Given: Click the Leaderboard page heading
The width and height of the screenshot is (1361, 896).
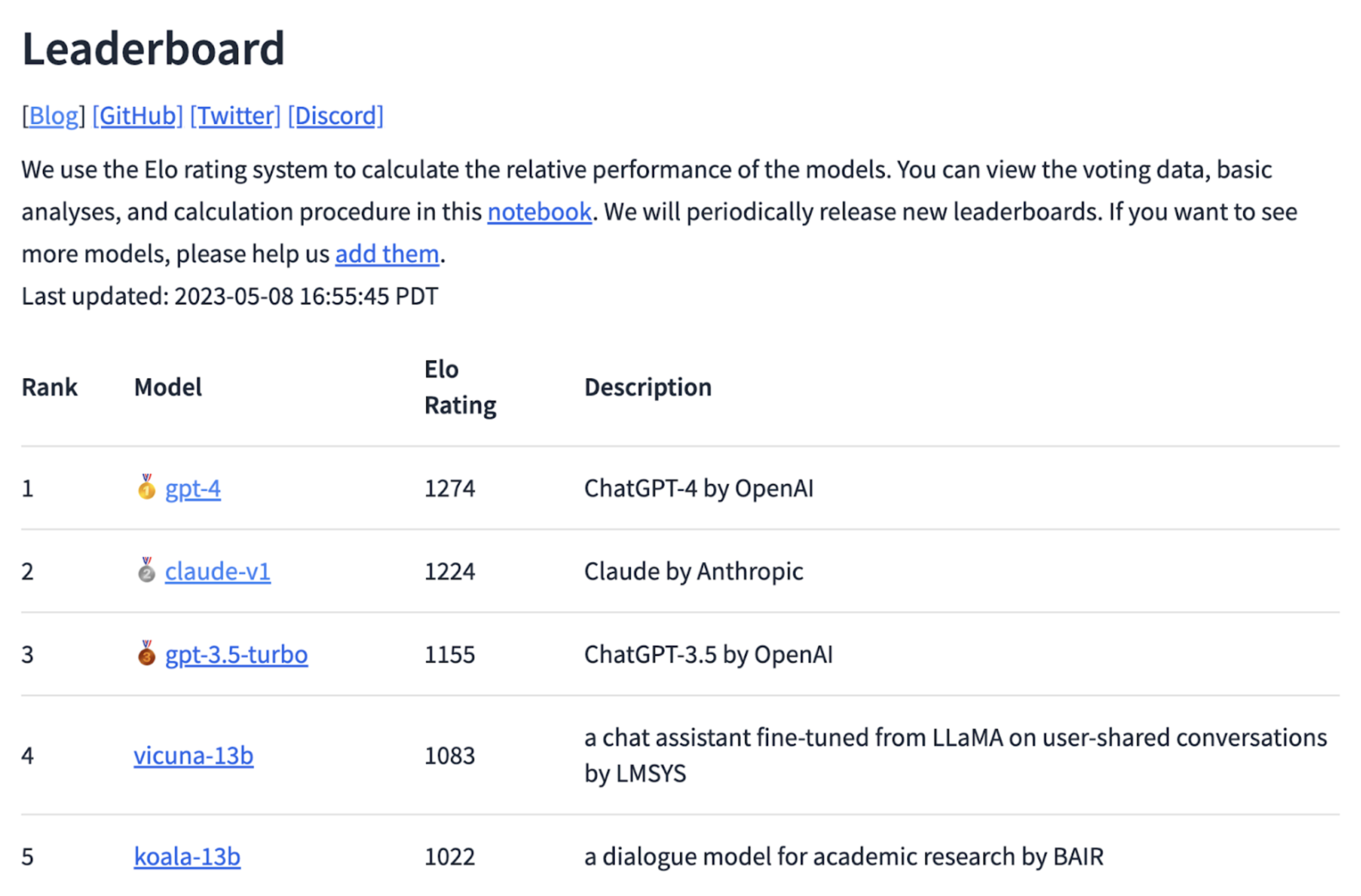Looking at the screenshot, I should click(153, 48).
